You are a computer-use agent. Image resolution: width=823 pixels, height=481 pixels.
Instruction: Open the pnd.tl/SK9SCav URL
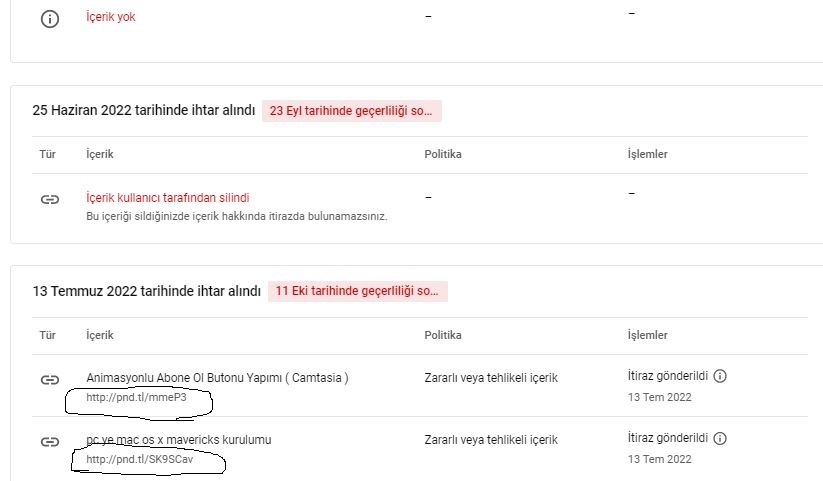(140, 459)
